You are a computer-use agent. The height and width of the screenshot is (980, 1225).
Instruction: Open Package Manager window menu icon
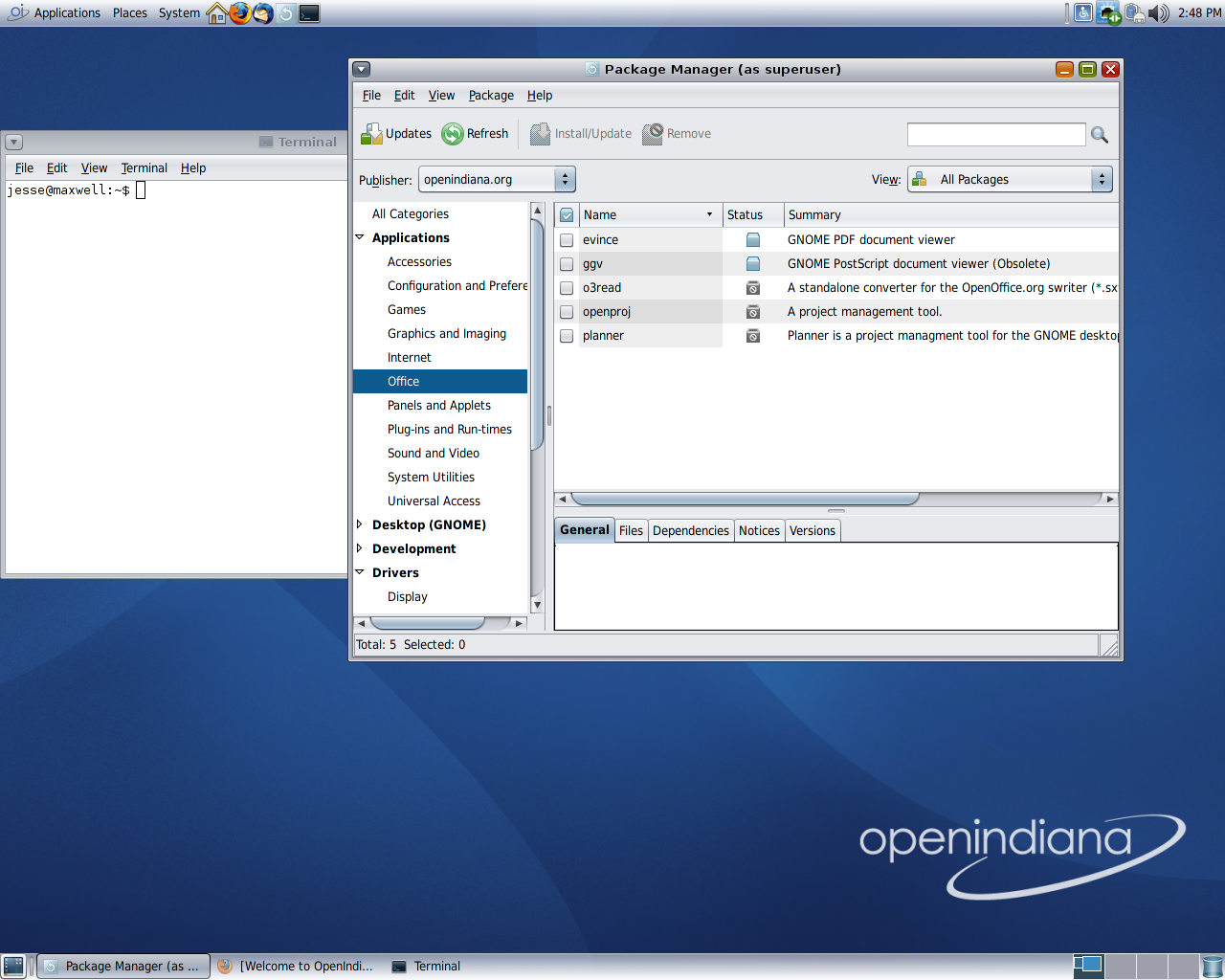361,69
